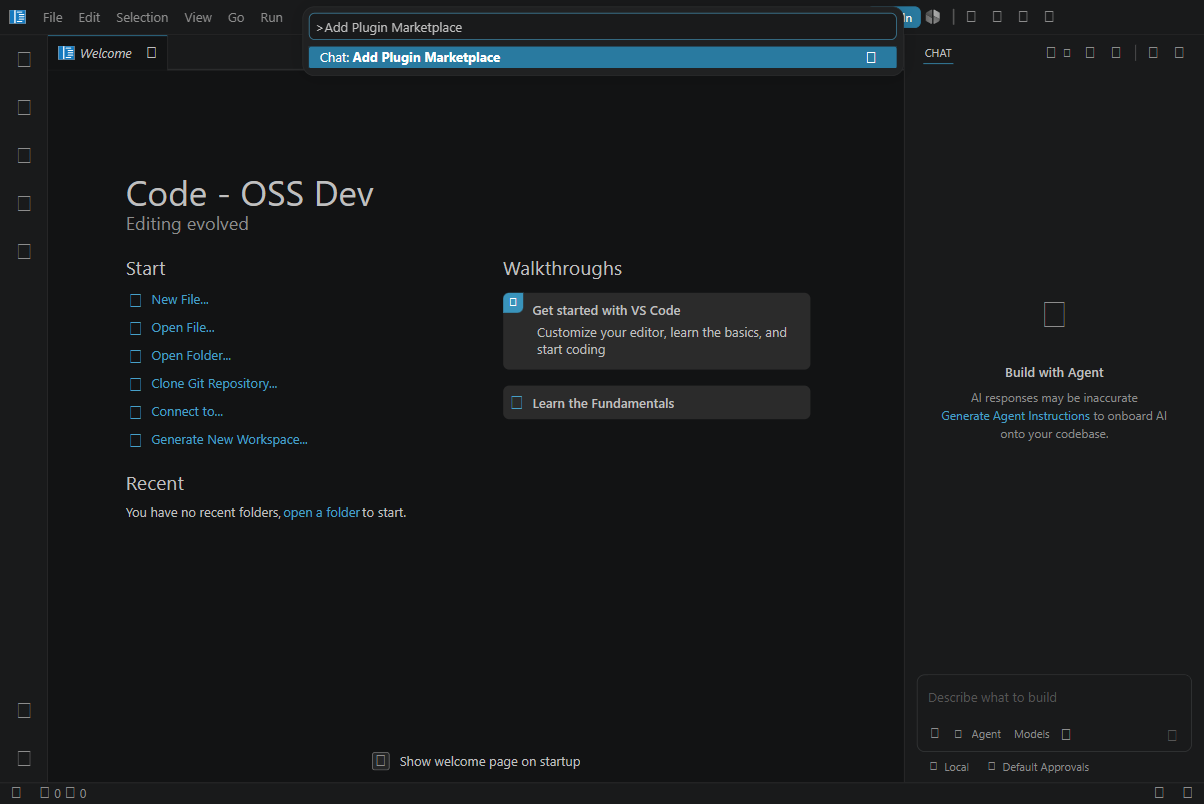Click the icon beside Connect to...
The height and width of the screenshot is (804, 1204).
pos(135,412)
